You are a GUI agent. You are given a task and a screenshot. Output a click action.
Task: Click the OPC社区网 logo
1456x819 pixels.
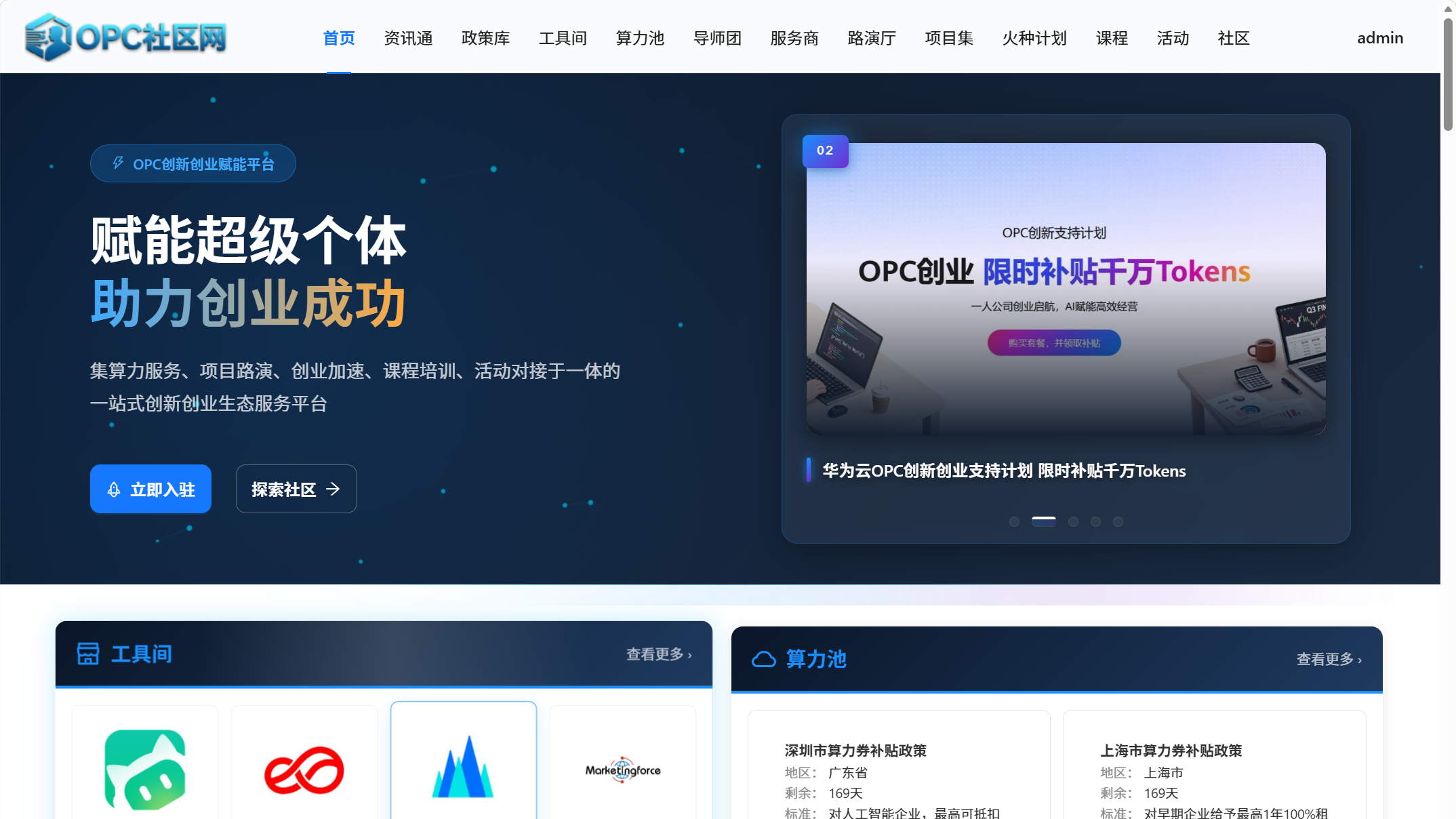[125, 37]
